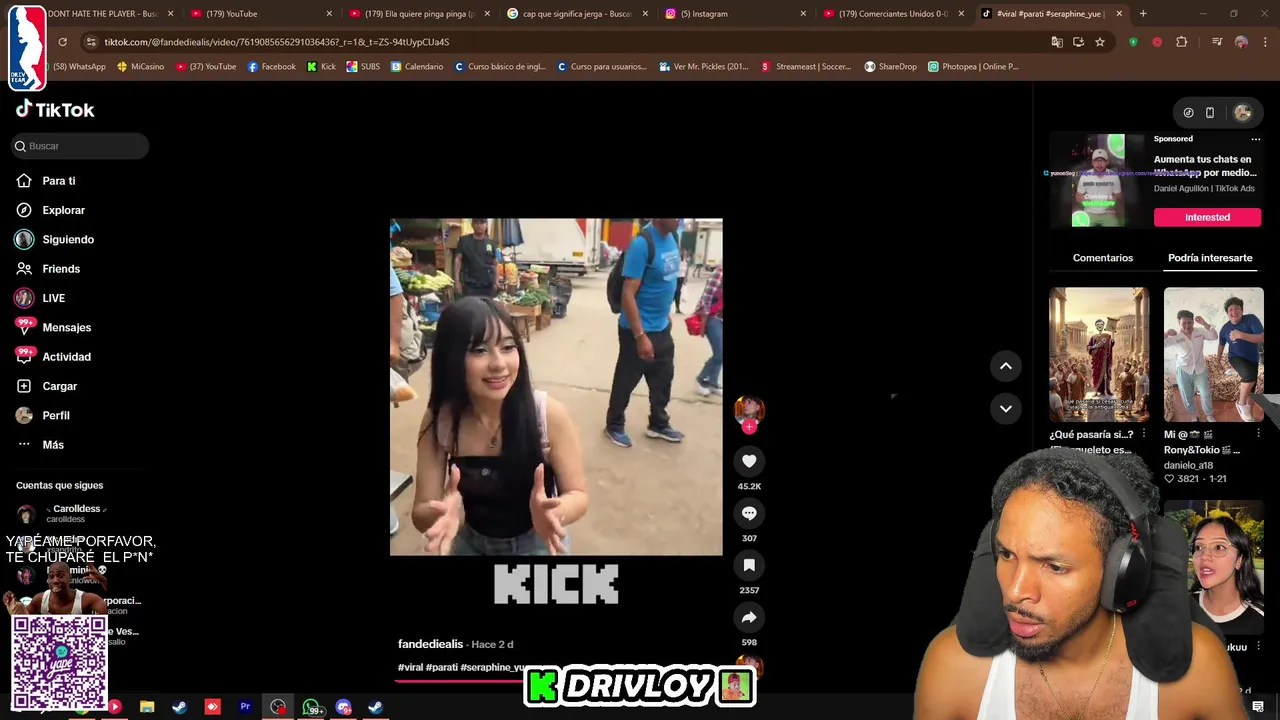Open the Friends section
This screenshot has width=1280, height=720.
click(x=47, y=269)
